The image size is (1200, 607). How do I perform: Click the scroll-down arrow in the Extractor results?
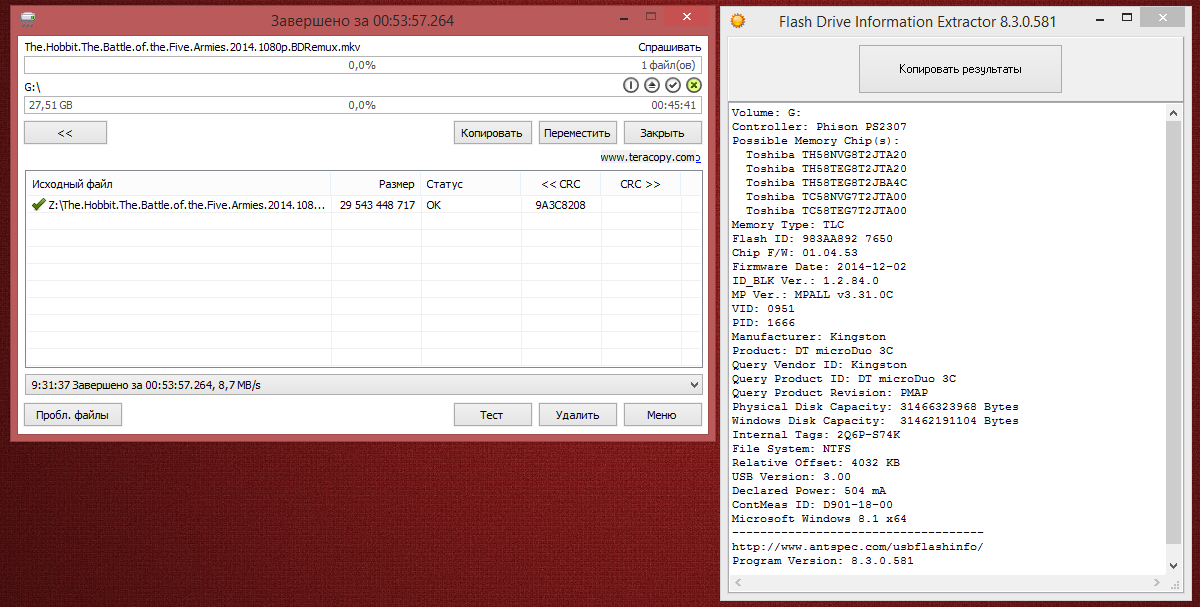click(x=1175, y=566)
